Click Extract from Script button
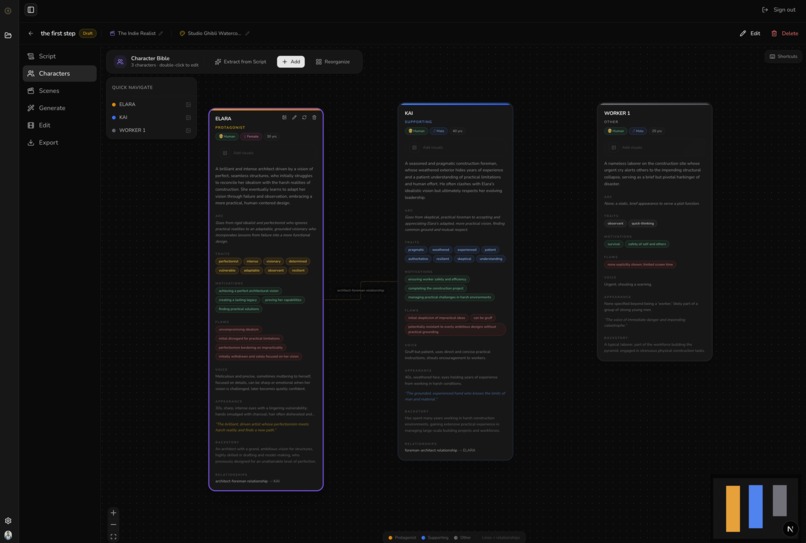The width and height of the screenshot is (806, 543). point(241,62)
